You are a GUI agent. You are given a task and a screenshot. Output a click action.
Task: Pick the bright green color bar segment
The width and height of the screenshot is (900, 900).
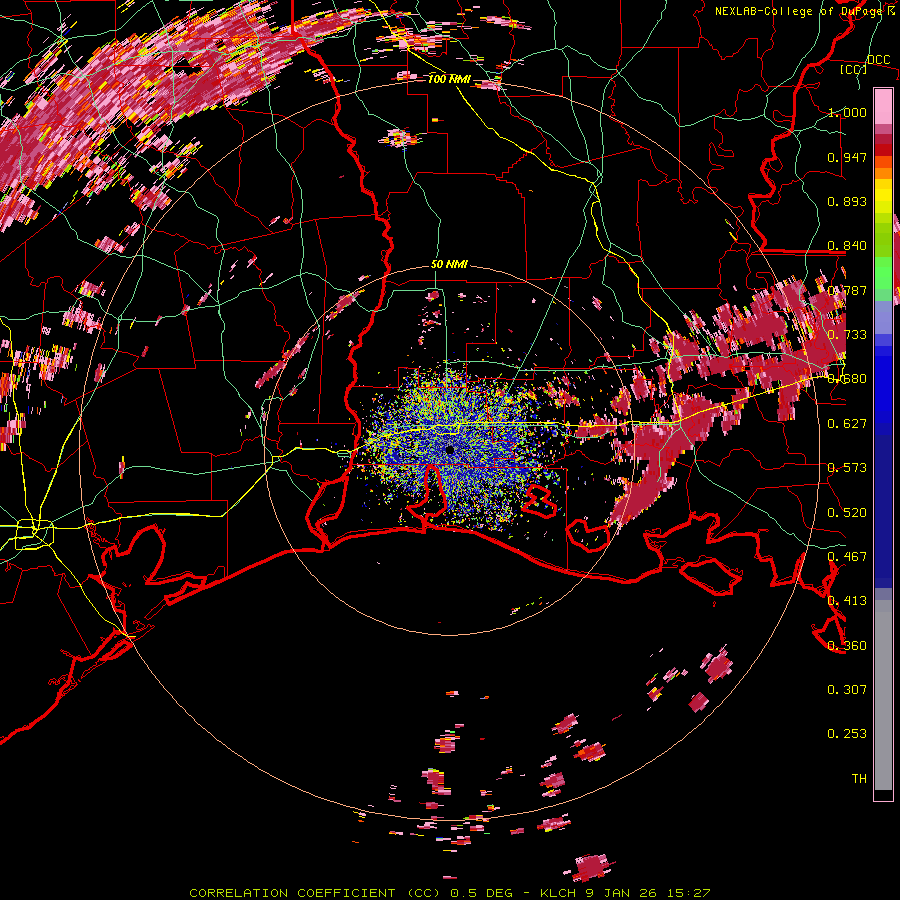click(x=883, y=273)
